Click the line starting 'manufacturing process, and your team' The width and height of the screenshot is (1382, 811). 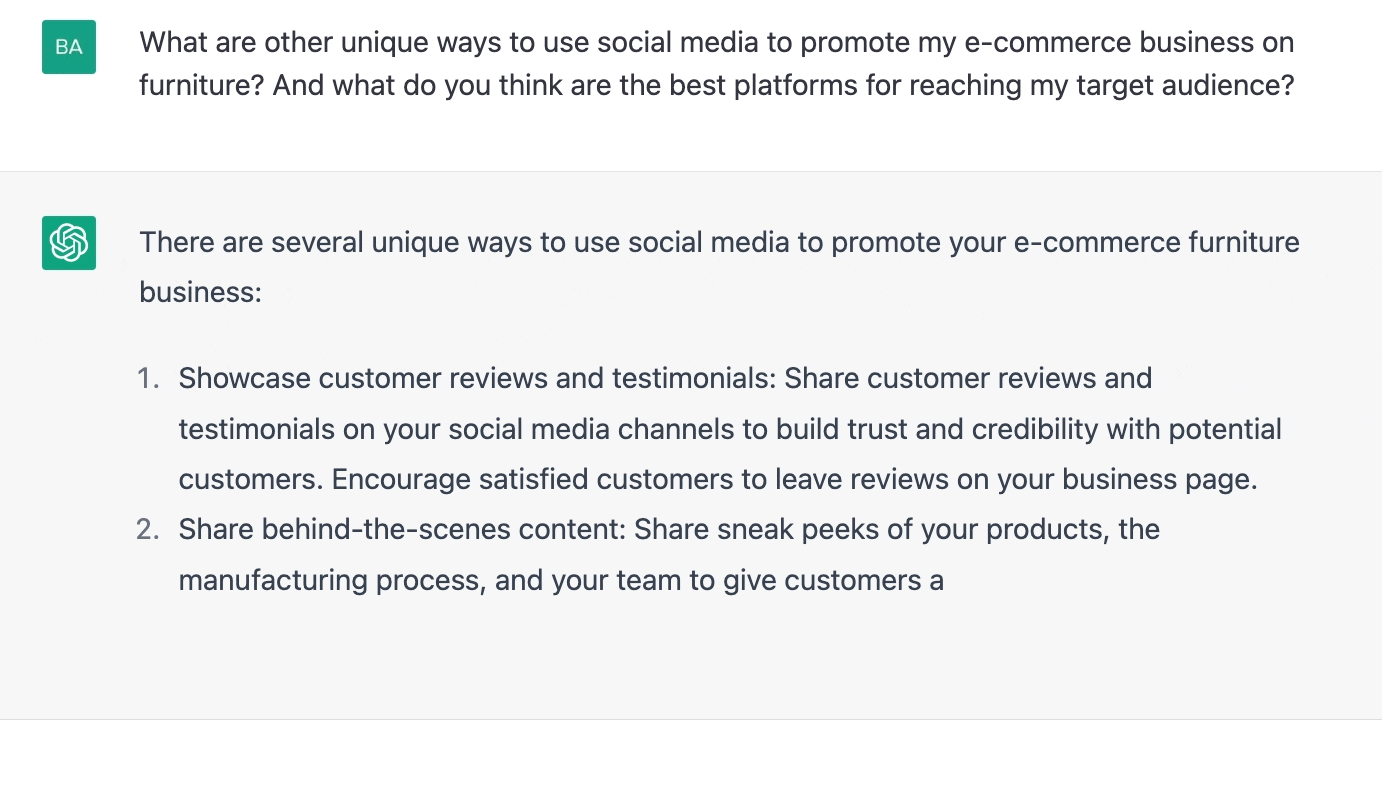pos(561,580)
